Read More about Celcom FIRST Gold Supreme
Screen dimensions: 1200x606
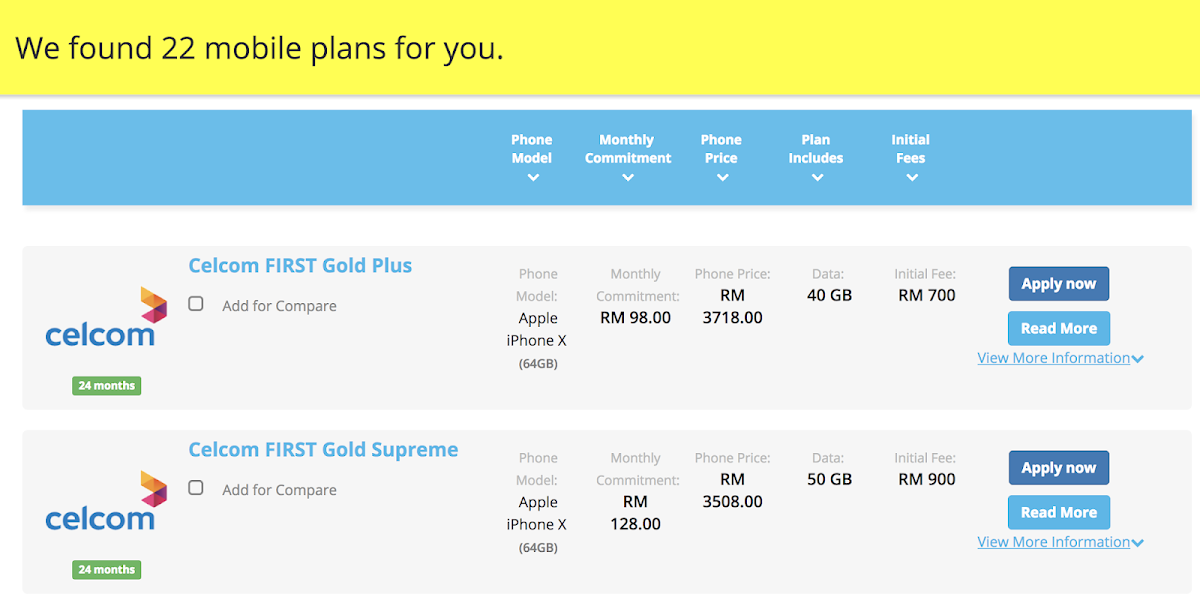point(1059,512)
